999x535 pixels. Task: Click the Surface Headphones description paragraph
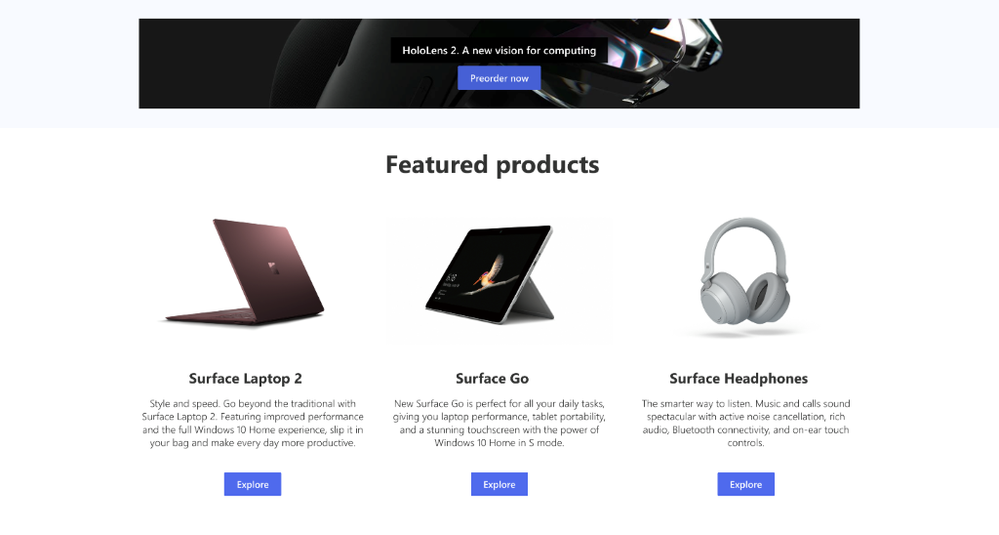[x=745, y=423]
